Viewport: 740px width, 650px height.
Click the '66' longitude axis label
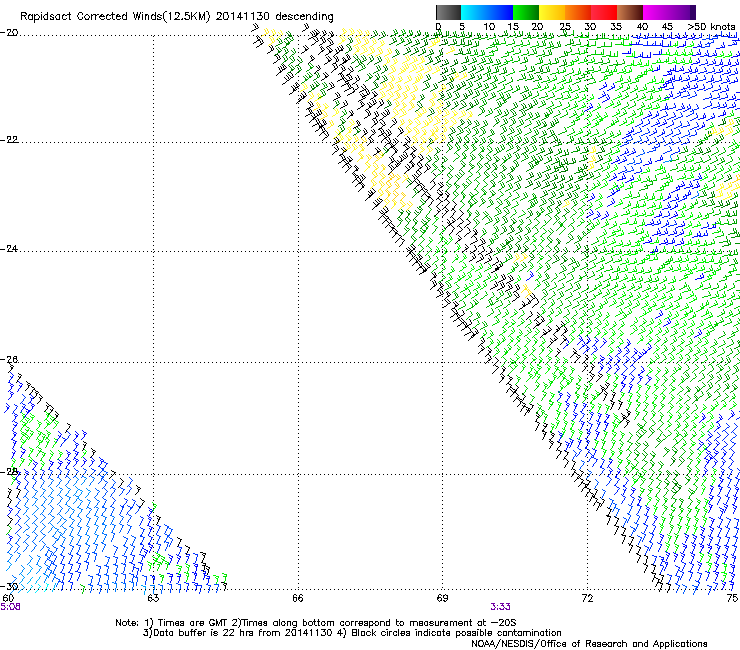pos(298,599)
